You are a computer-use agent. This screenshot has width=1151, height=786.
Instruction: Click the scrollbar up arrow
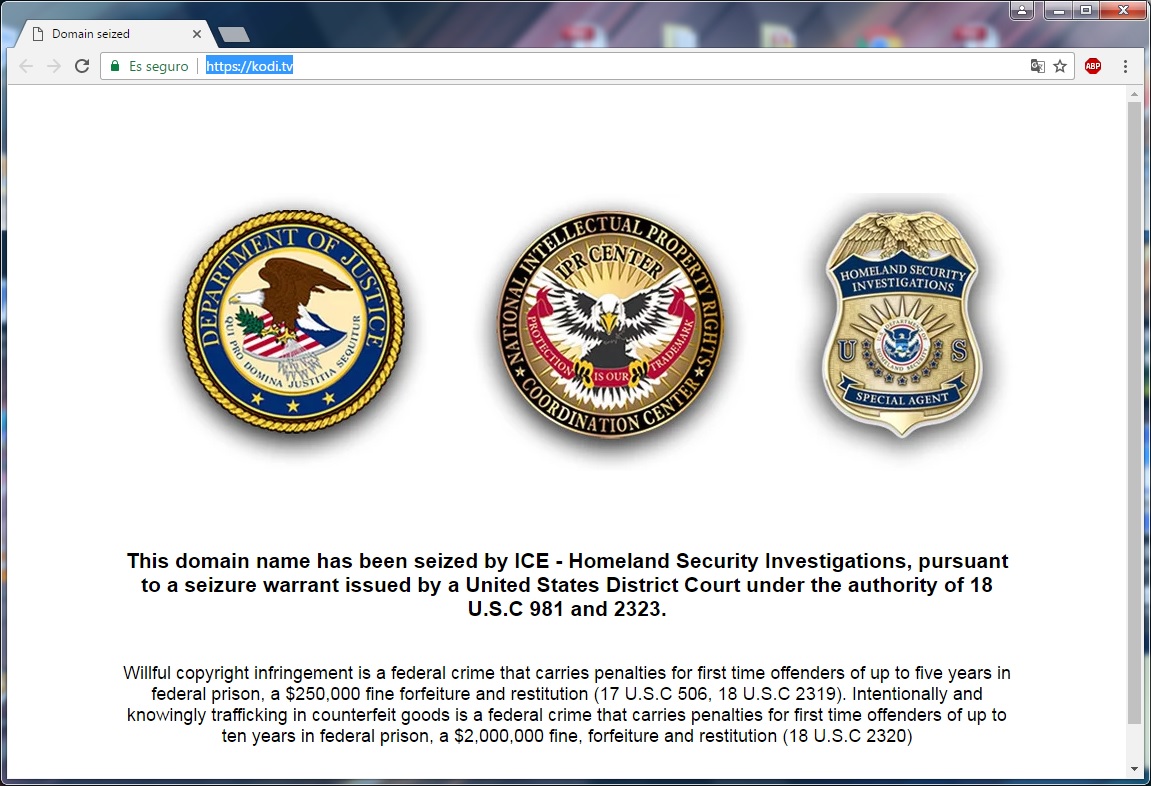pyautogui.click(x=1135, y=94)
